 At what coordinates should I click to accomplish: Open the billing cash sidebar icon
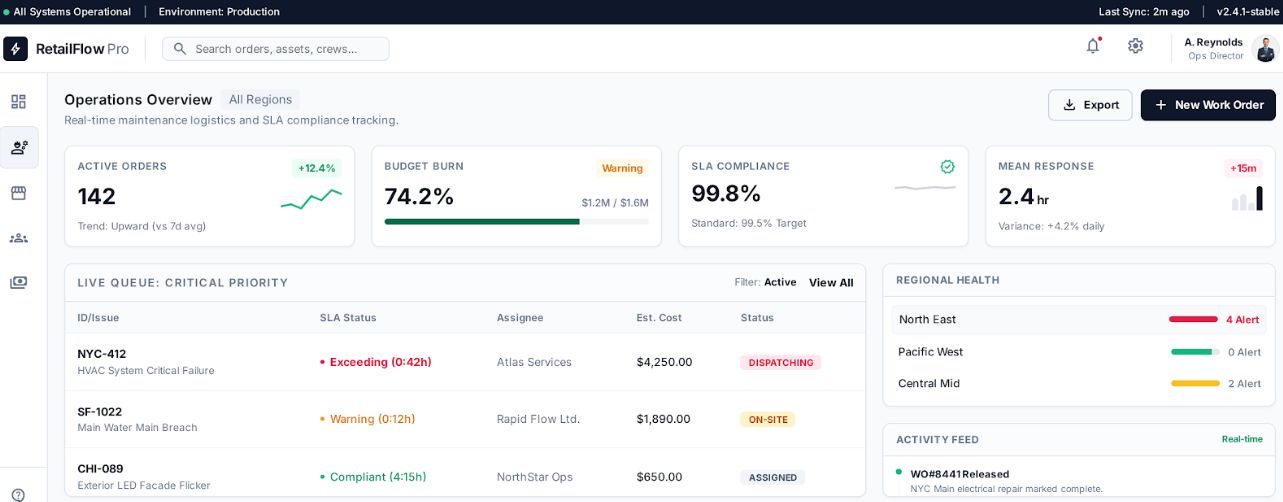(x=19, y=282)
